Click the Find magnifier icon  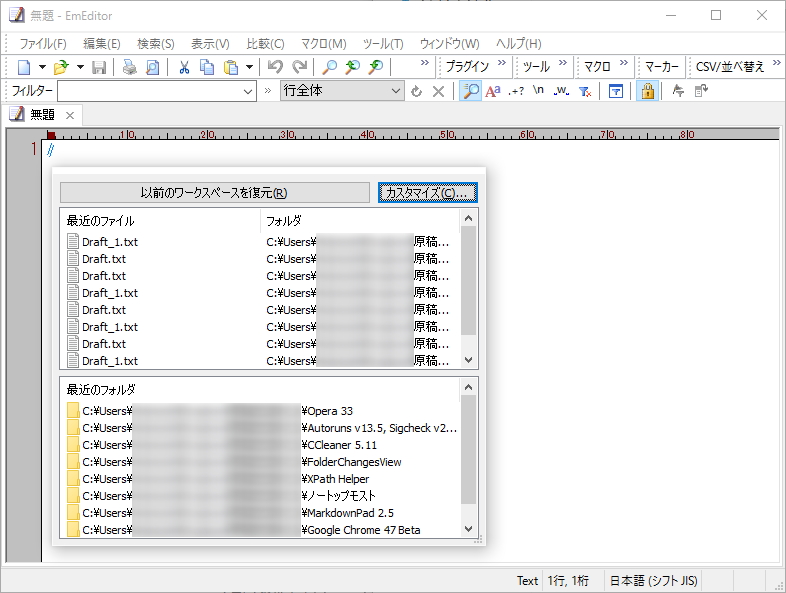(x=329, y=67)
